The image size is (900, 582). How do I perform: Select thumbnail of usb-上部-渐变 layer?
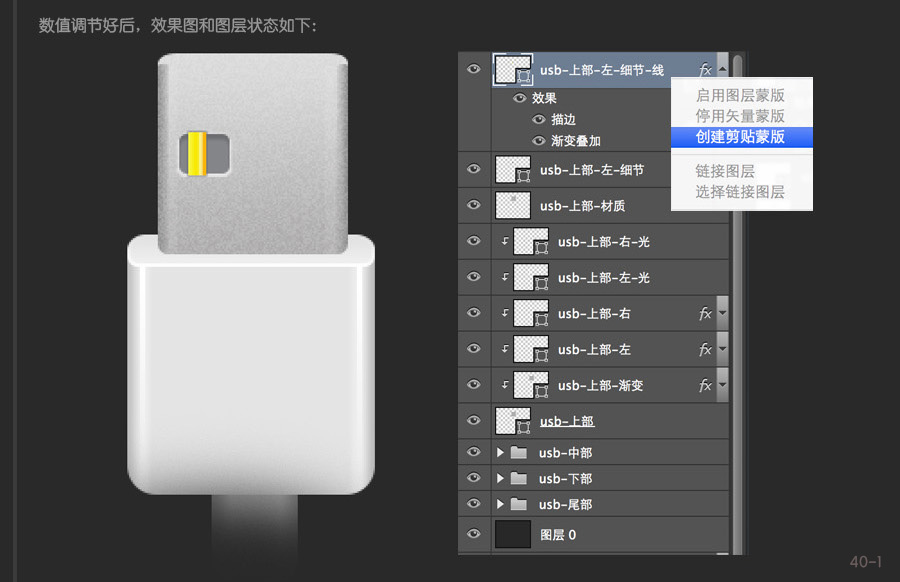click(x=531, y=385)
